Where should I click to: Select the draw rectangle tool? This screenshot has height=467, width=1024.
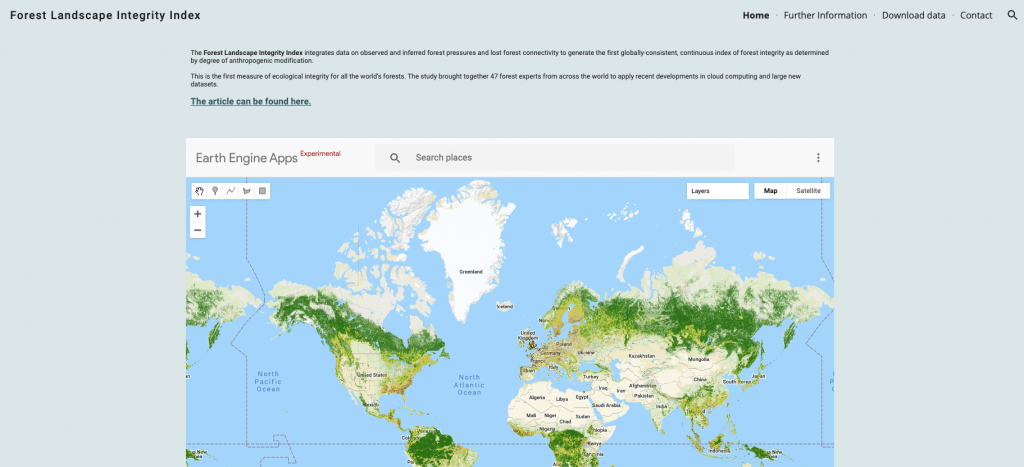(x=262, y=190)
